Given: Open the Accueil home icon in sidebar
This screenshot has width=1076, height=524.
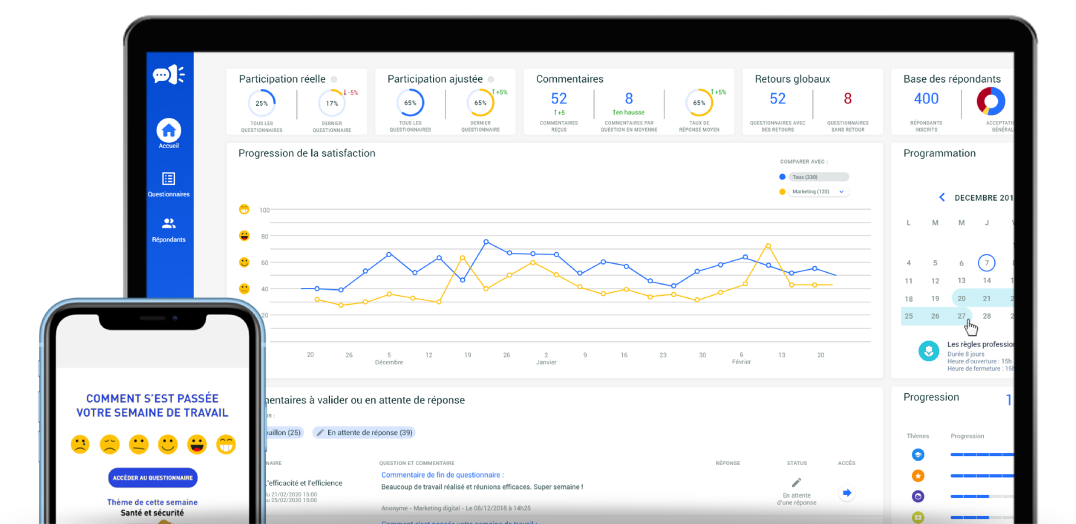Looking at the screenshot, I should (169, 130).
